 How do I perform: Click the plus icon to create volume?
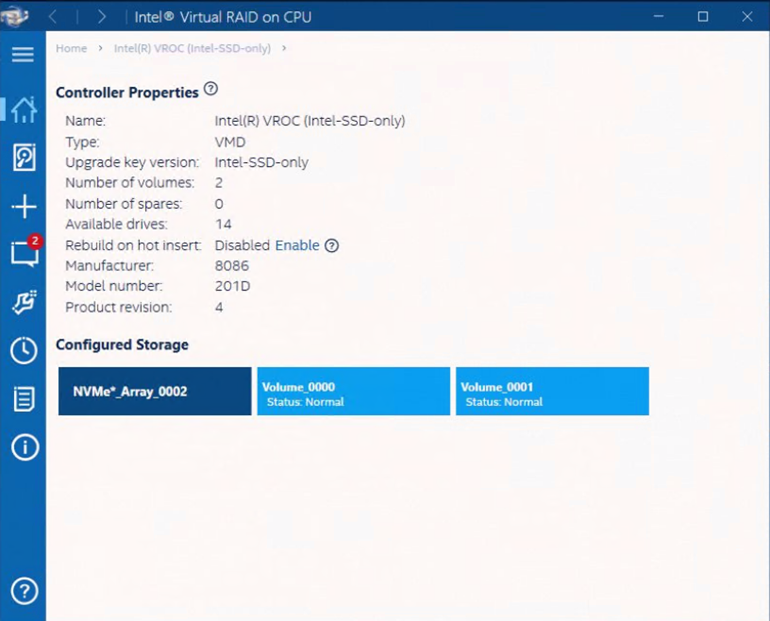point(23,207)
